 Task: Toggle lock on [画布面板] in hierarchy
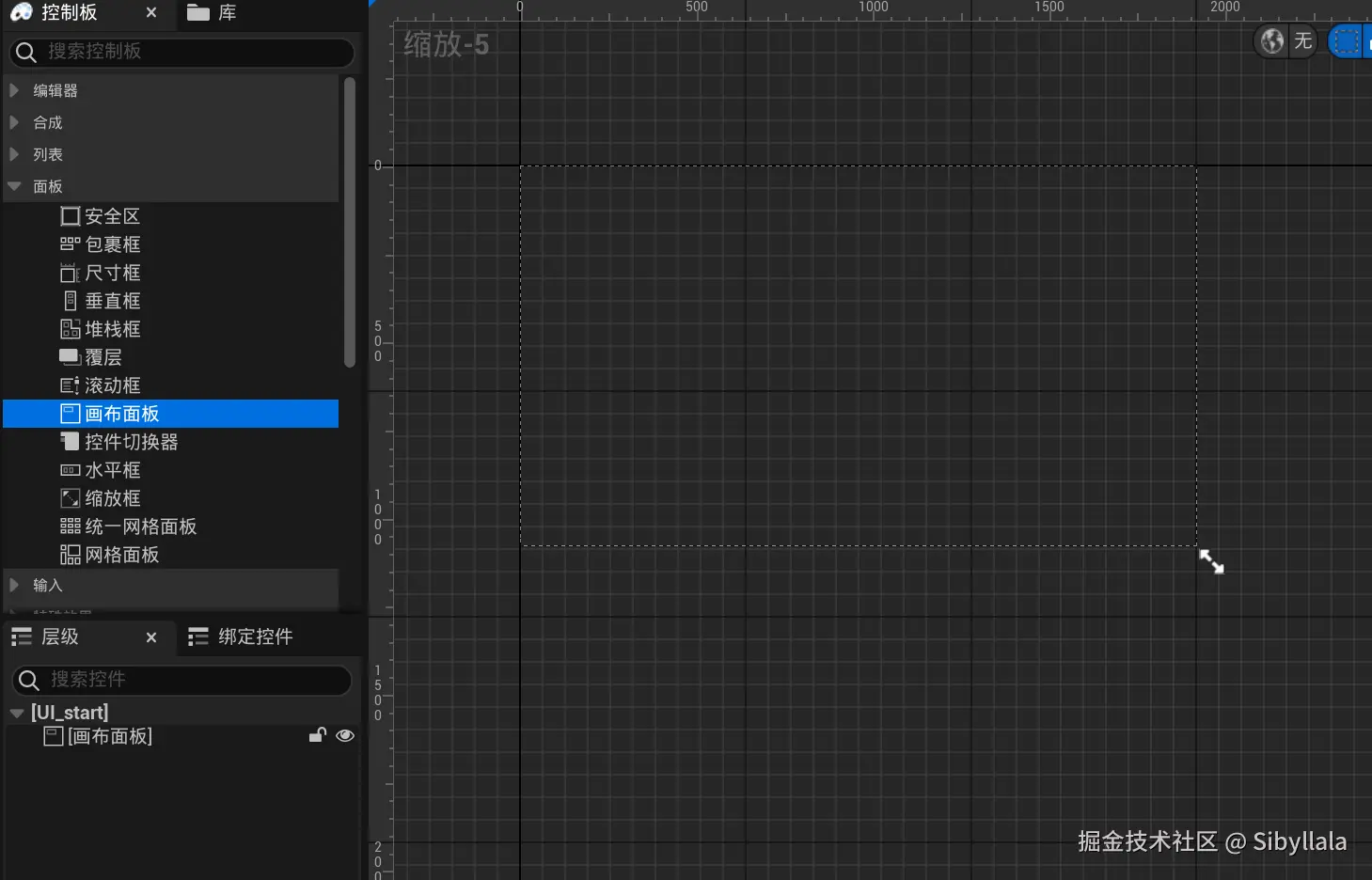318,735
